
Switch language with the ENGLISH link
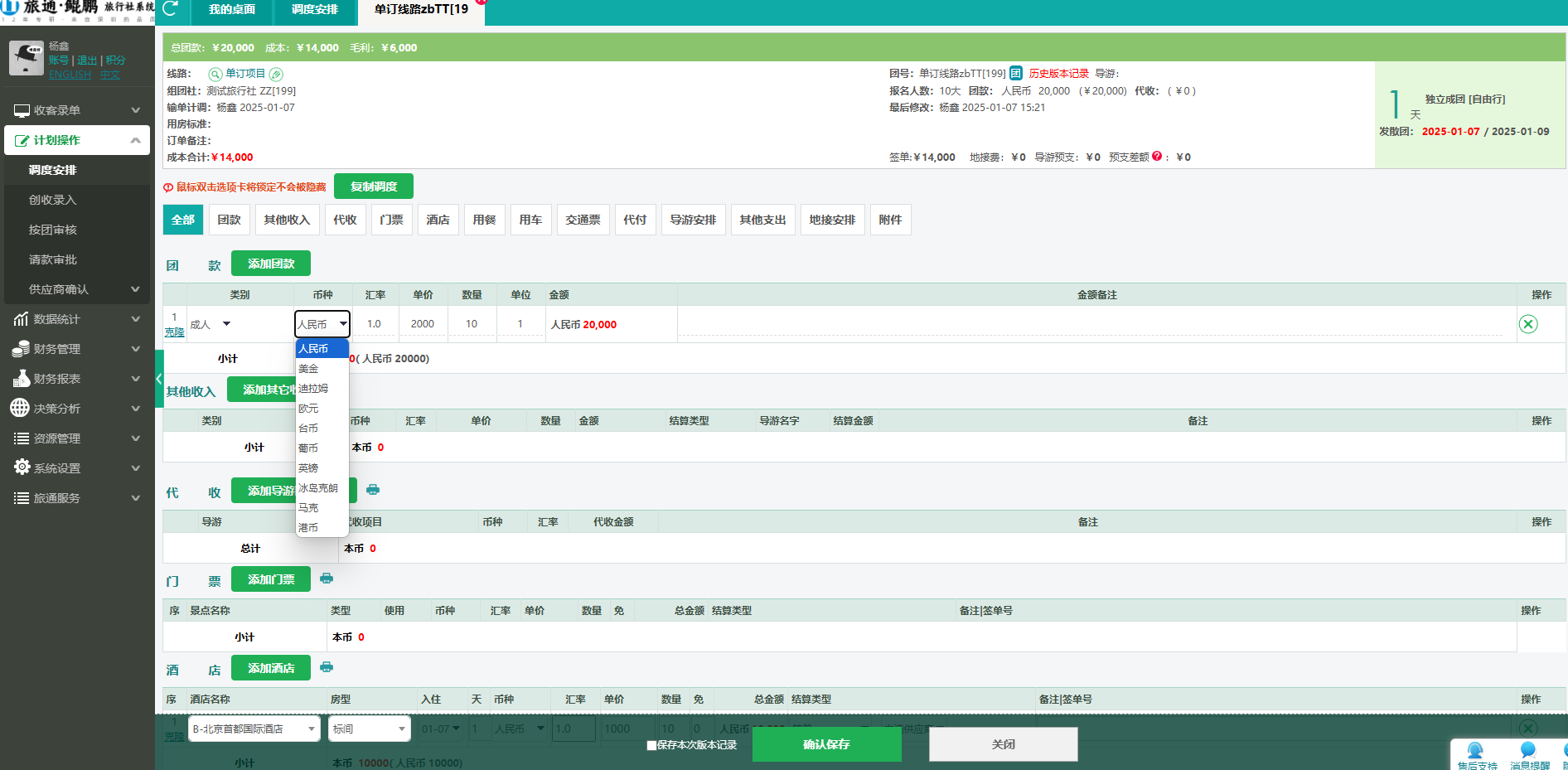70,75
